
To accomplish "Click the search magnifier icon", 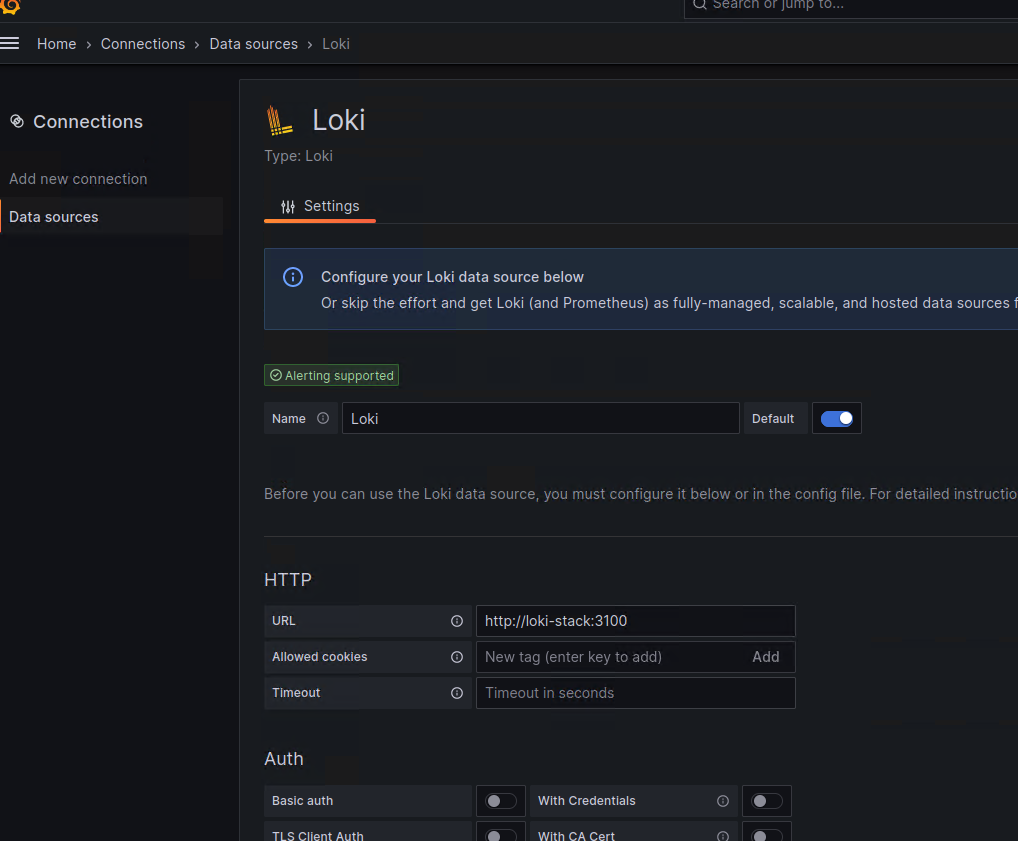I will tap(699, 5).
